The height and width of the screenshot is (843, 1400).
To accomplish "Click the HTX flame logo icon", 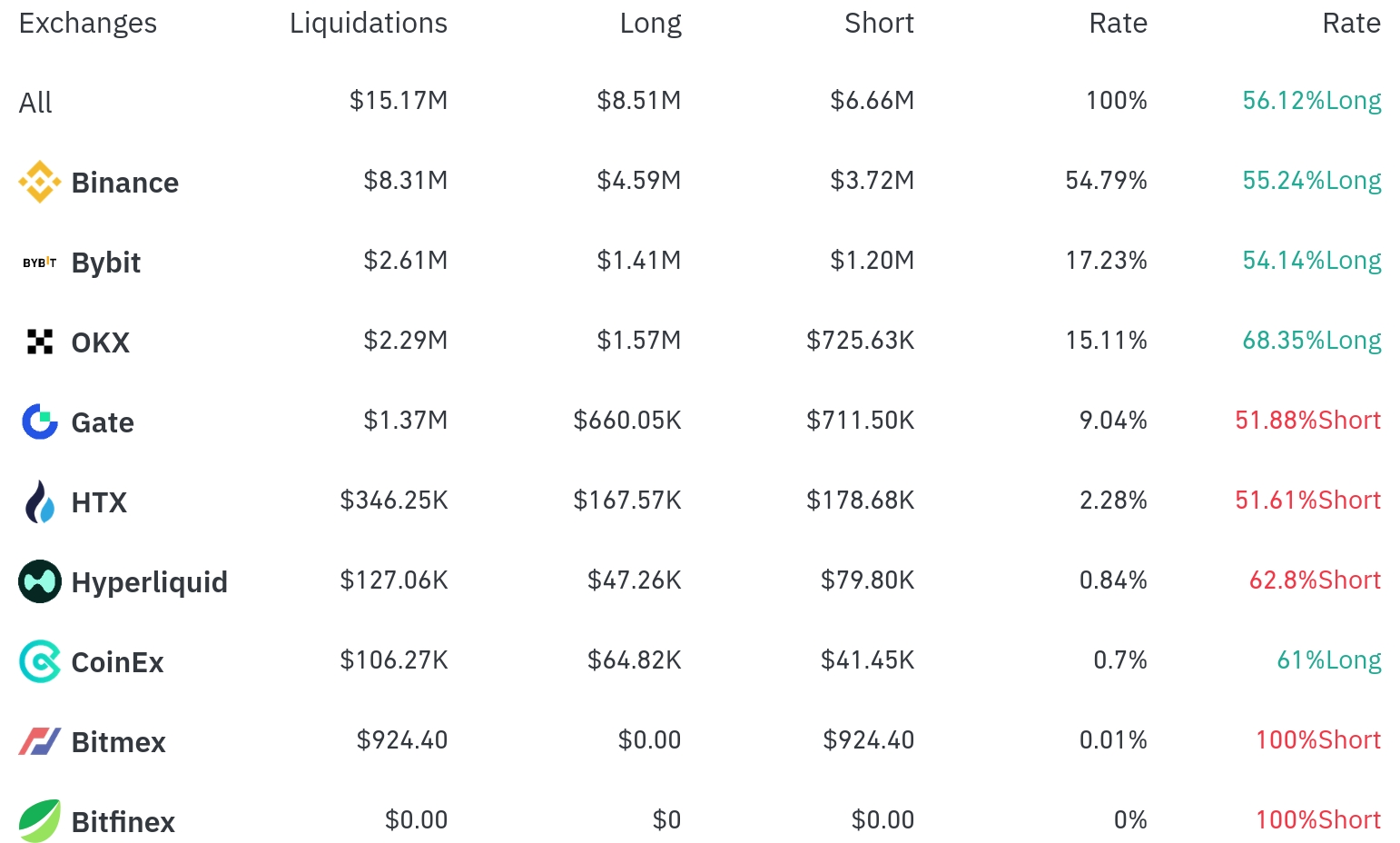I will [x=40, y=502].
